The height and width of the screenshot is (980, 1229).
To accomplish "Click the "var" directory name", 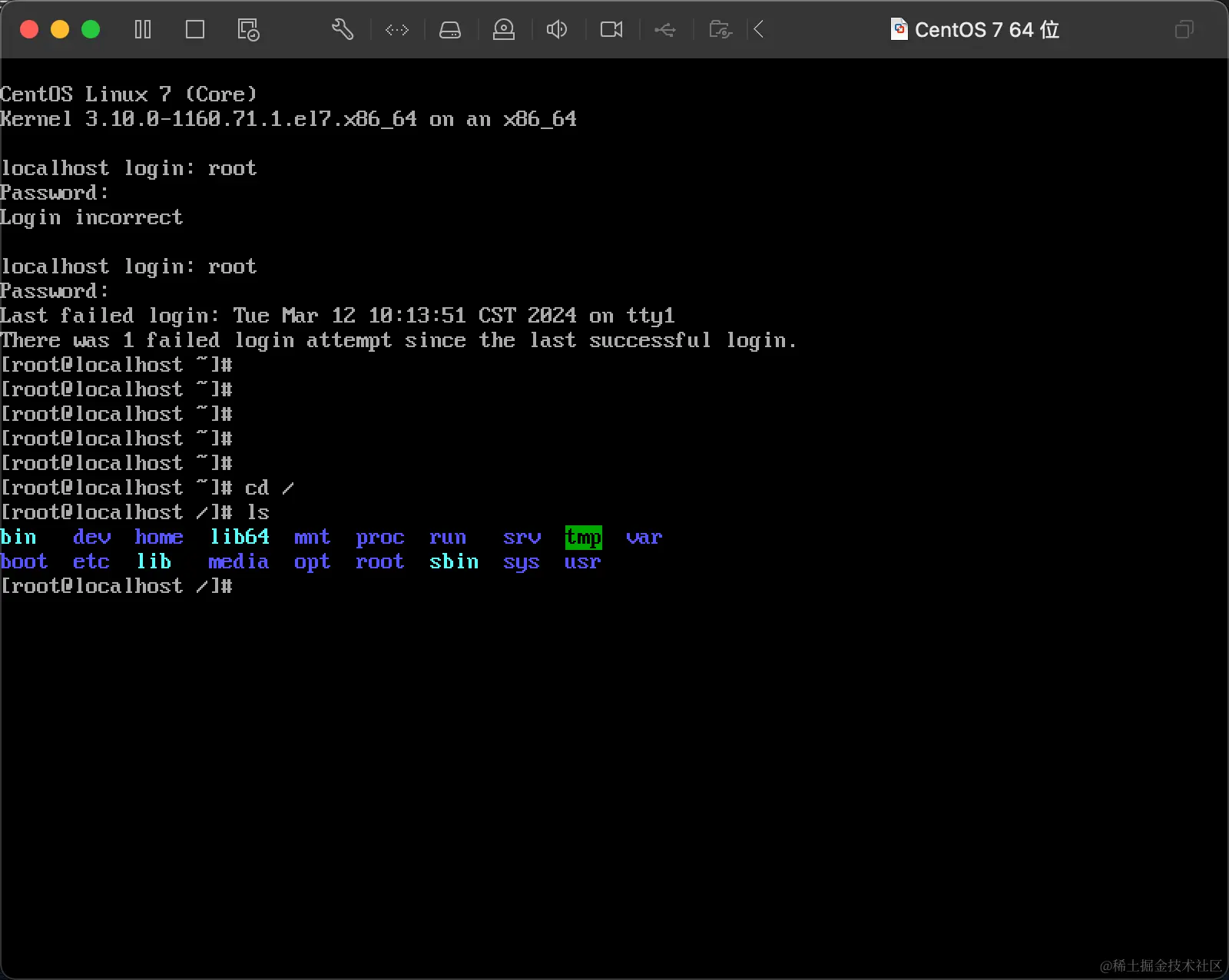I will tap(644, 537).
